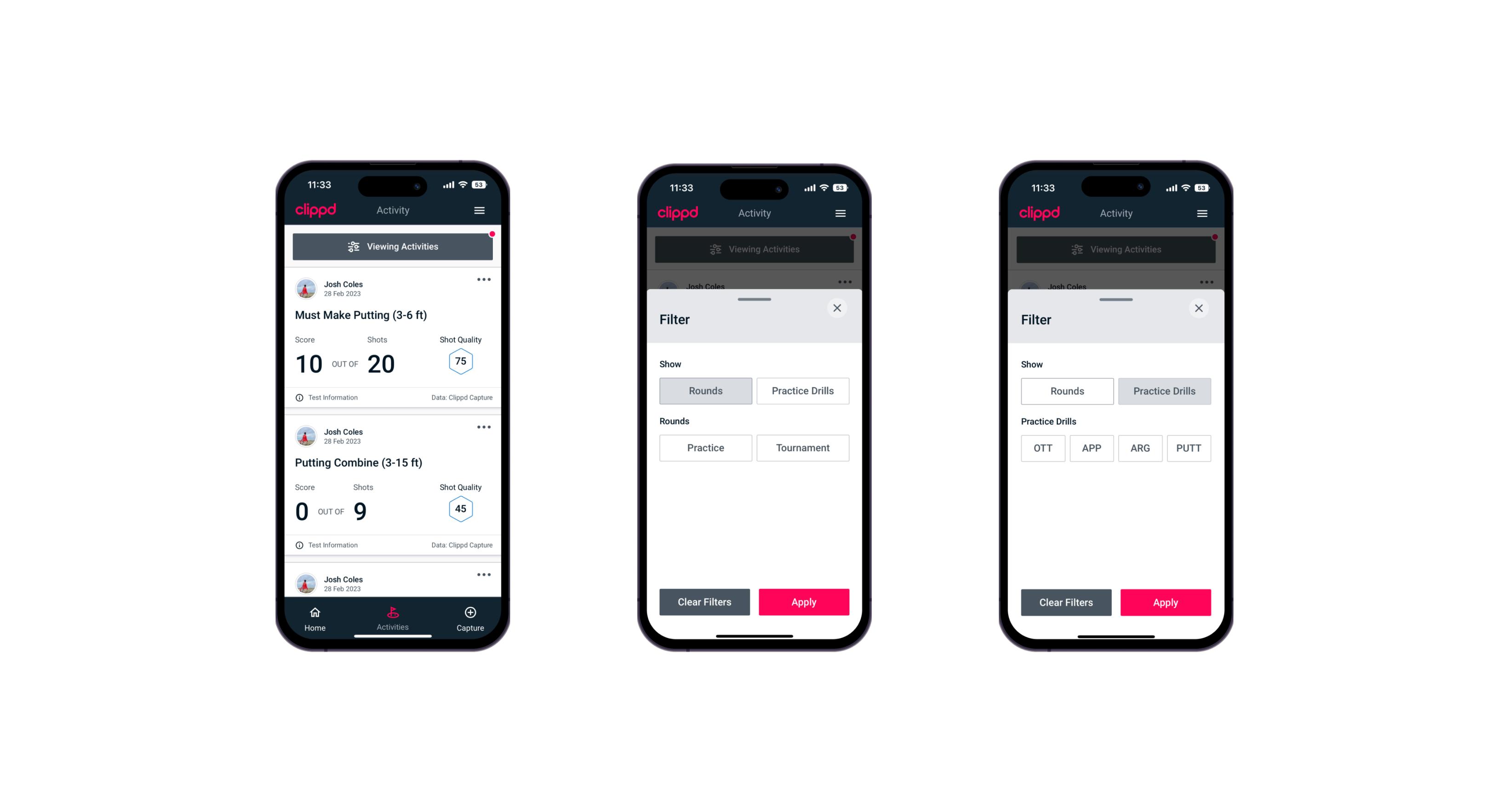Select the Tournament rounds filter
Image resolution: width=1509 pixels, height=812 pixels.
[801, 448]
